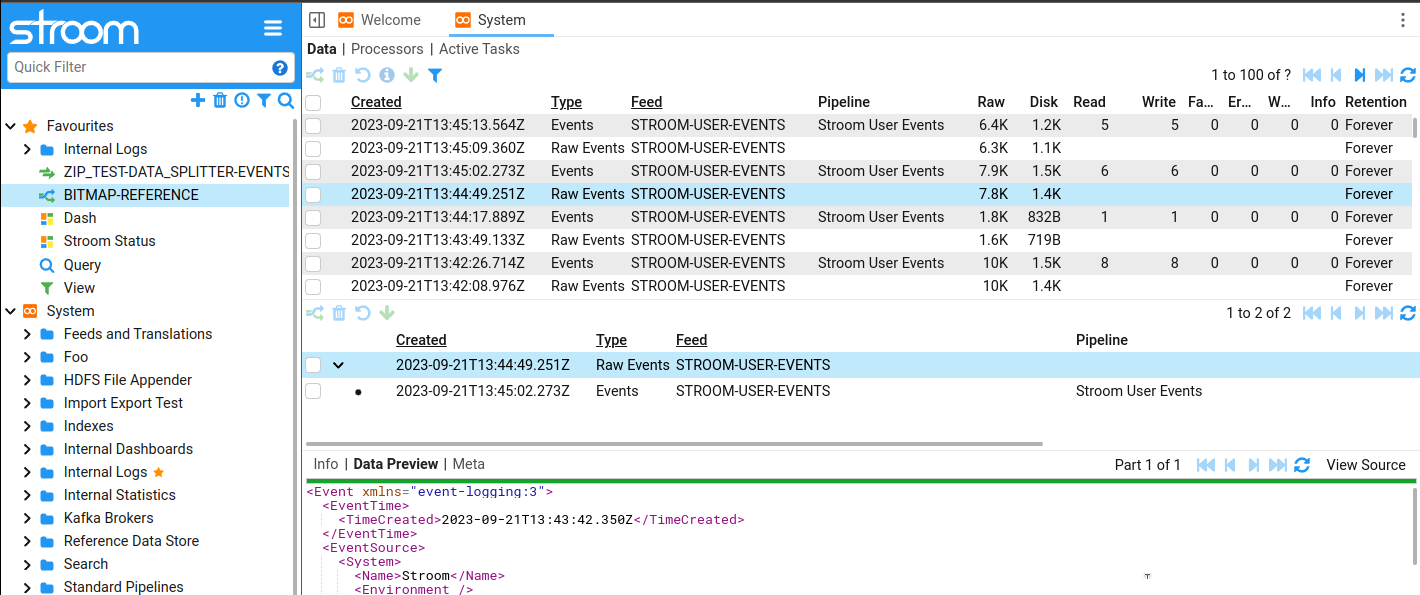Image resolution: width=1420 pixels, height=595 pixels.
Task: Collapse the expanded Raw Events row chevron
Action: [338, 365]
